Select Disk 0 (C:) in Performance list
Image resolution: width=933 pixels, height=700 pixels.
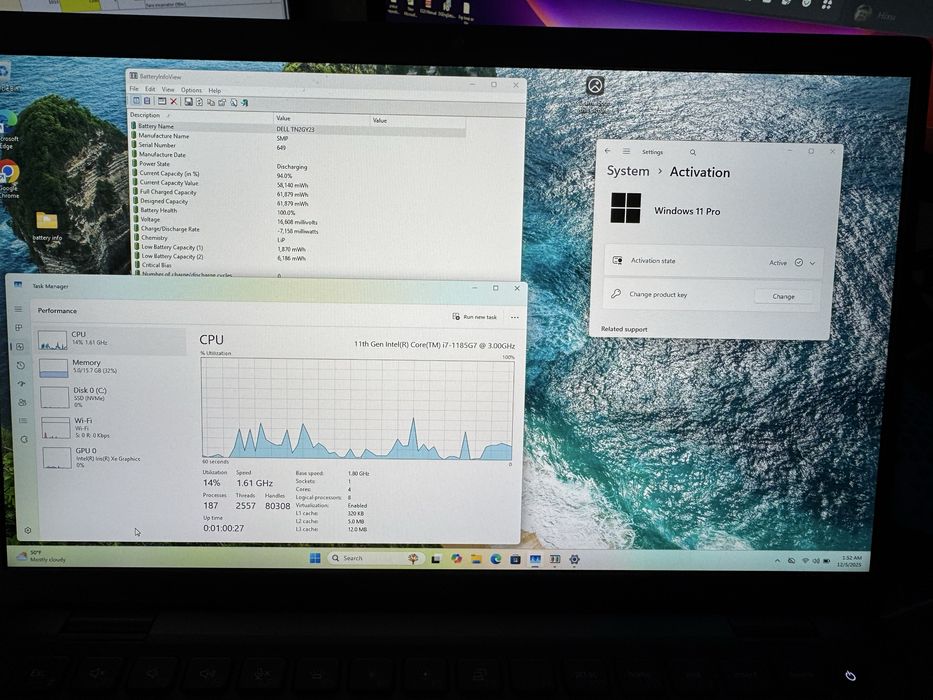coord(113,396)
